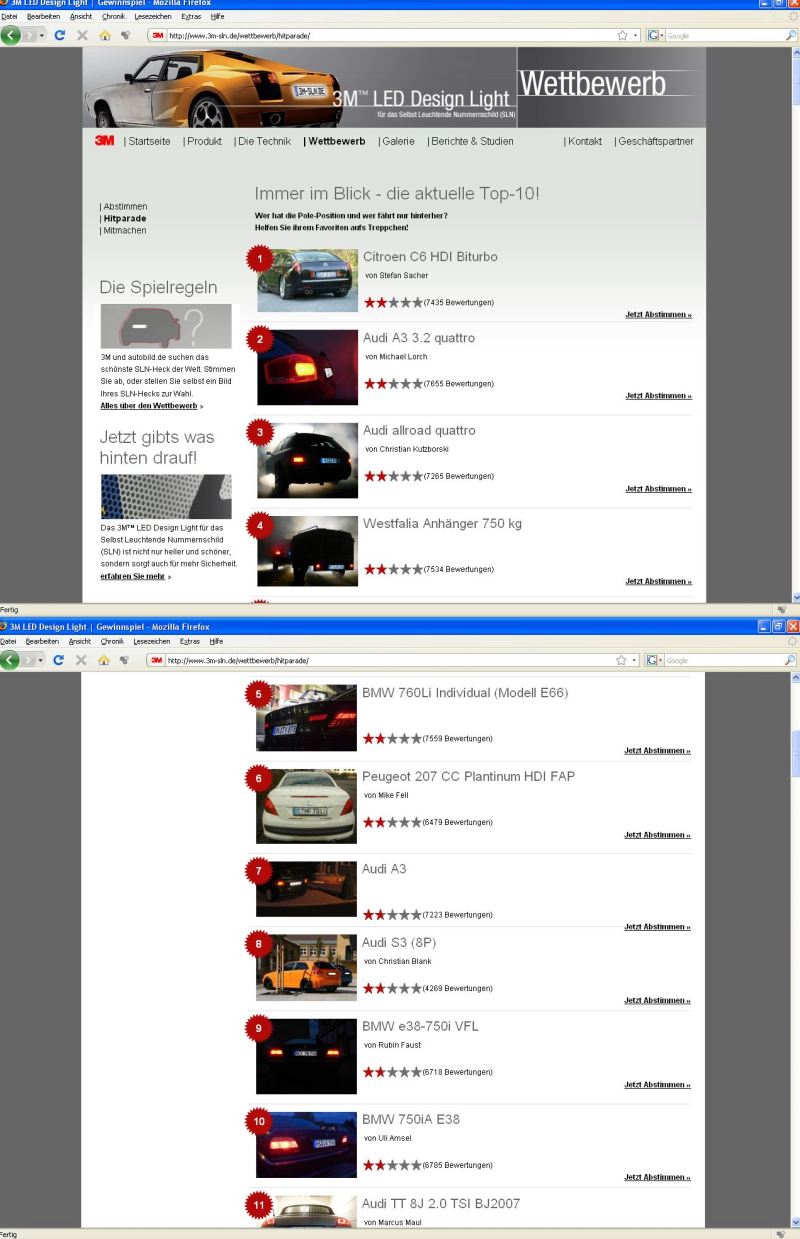Select the Wettbewerb navigation item
The image size is (800, 1239).
pyautogui.click(x=336, y=141)
